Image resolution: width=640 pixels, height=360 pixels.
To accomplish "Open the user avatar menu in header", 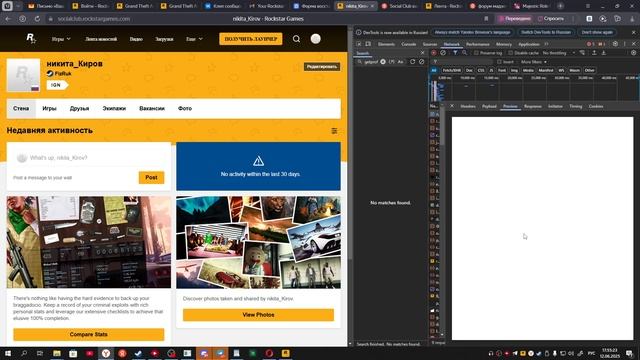I will [x=316, y=39].
